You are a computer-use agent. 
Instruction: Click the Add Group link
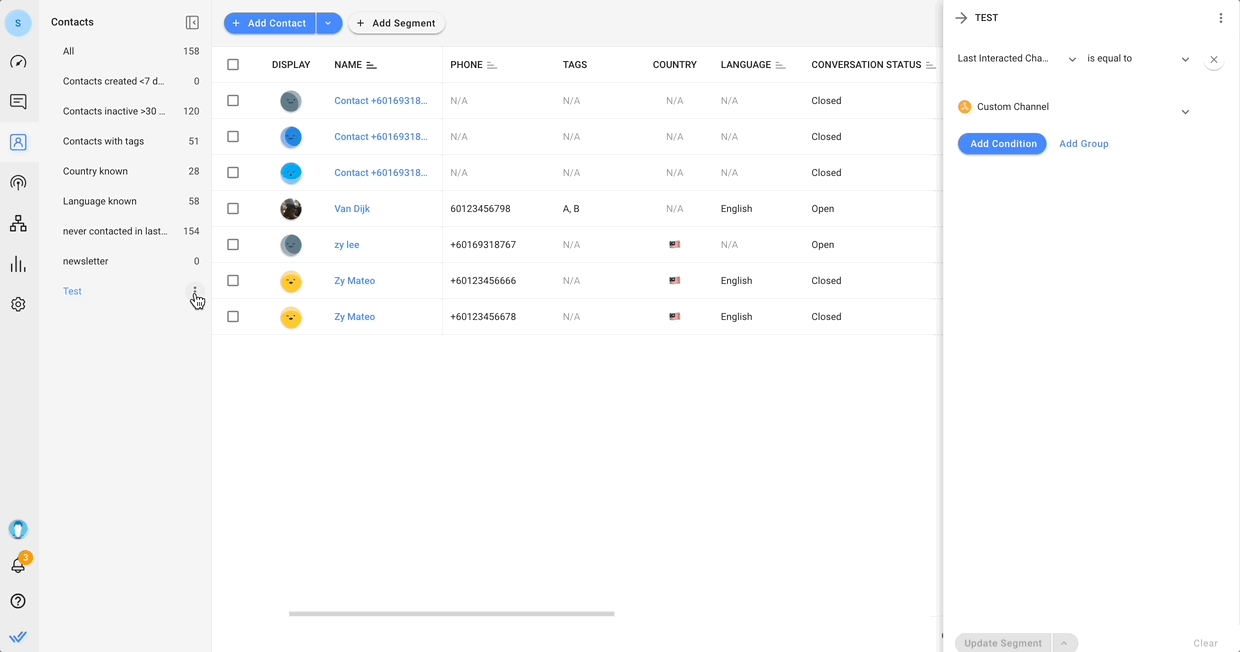[x=1083, y=144]
